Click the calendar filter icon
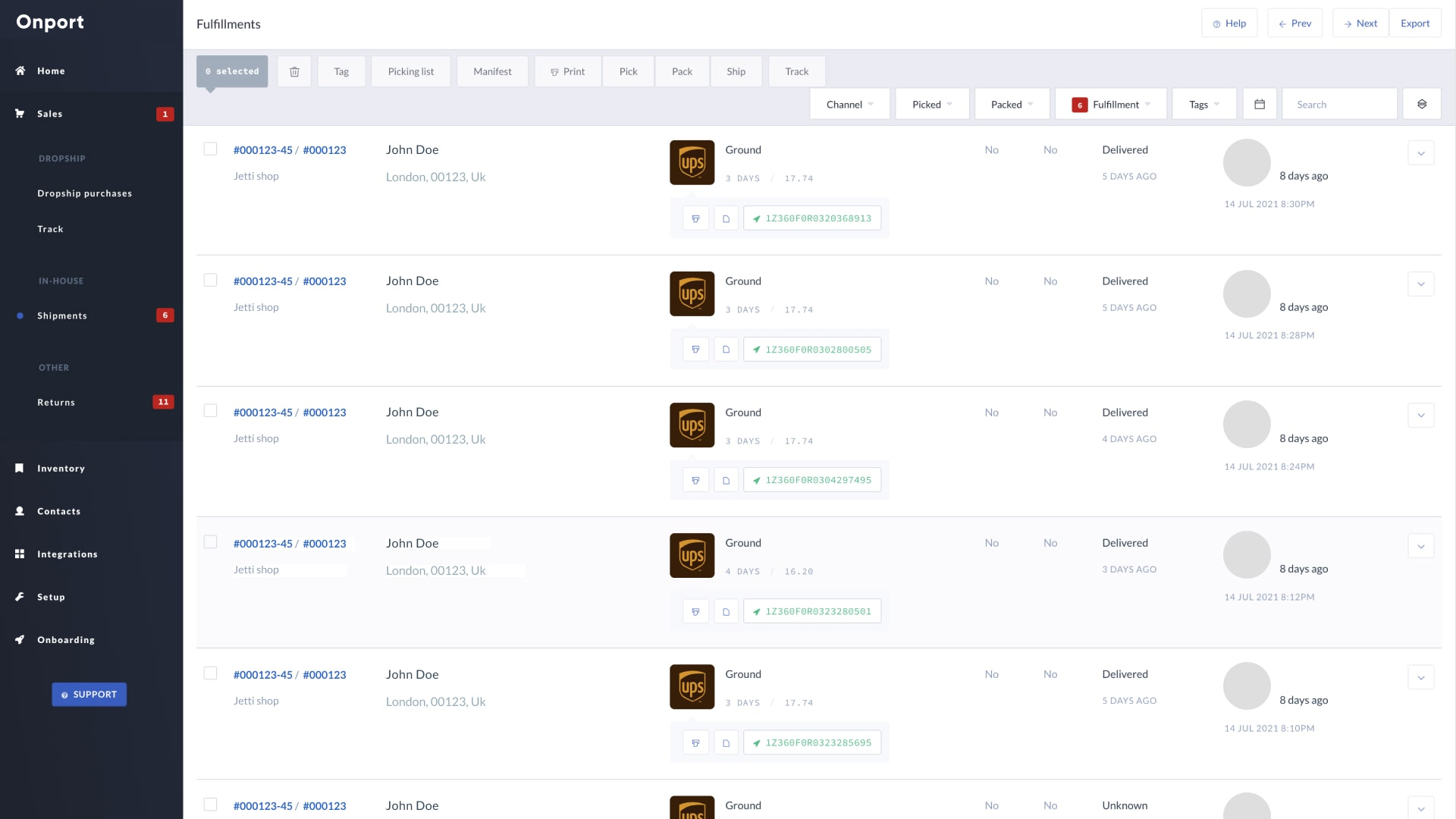This screenshot has width=1456, height=819. click(1260, 104)
